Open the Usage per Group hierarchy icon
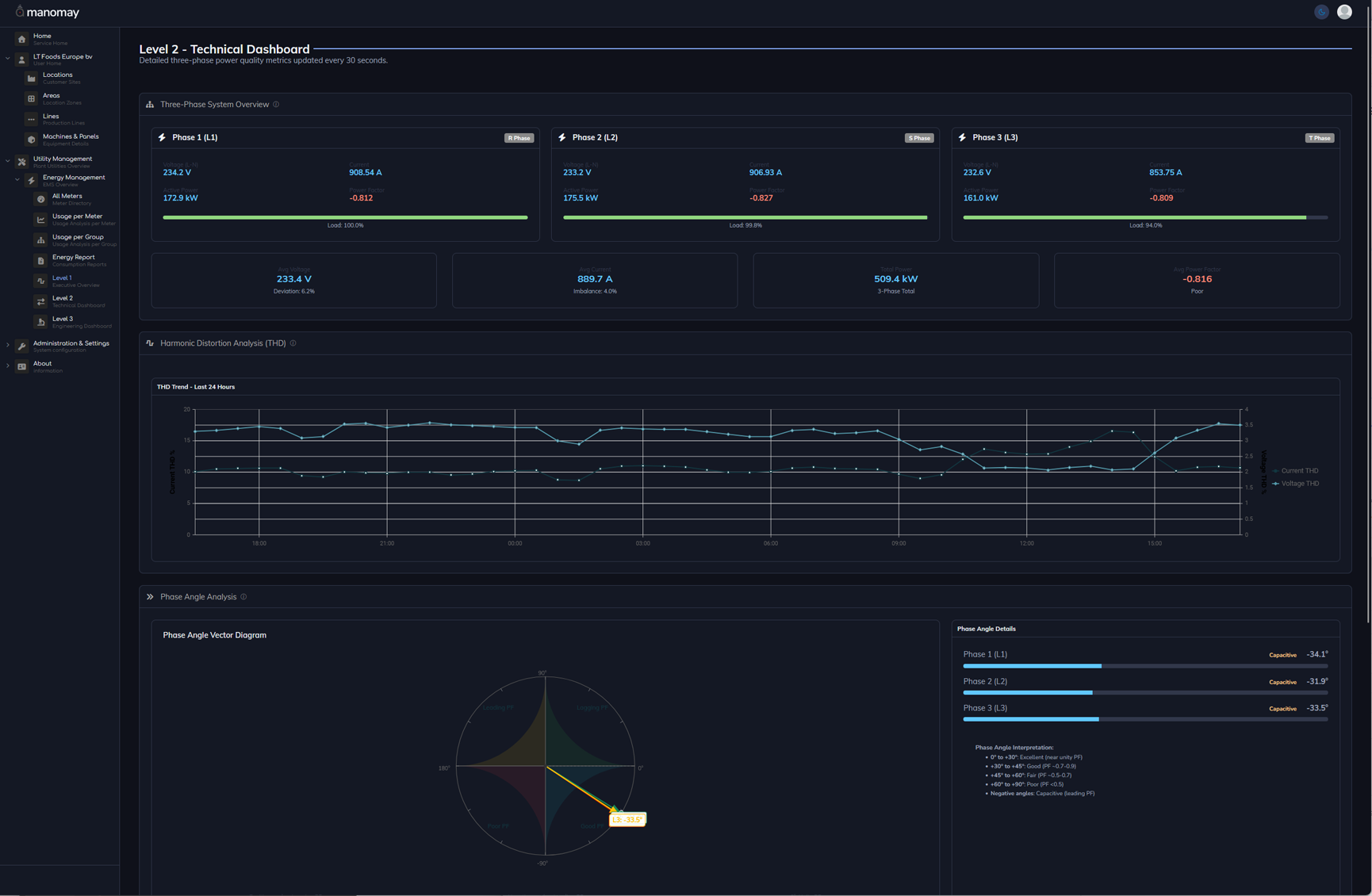The width and height of the screenshot is (1372, 896). (x=41, y=240)
